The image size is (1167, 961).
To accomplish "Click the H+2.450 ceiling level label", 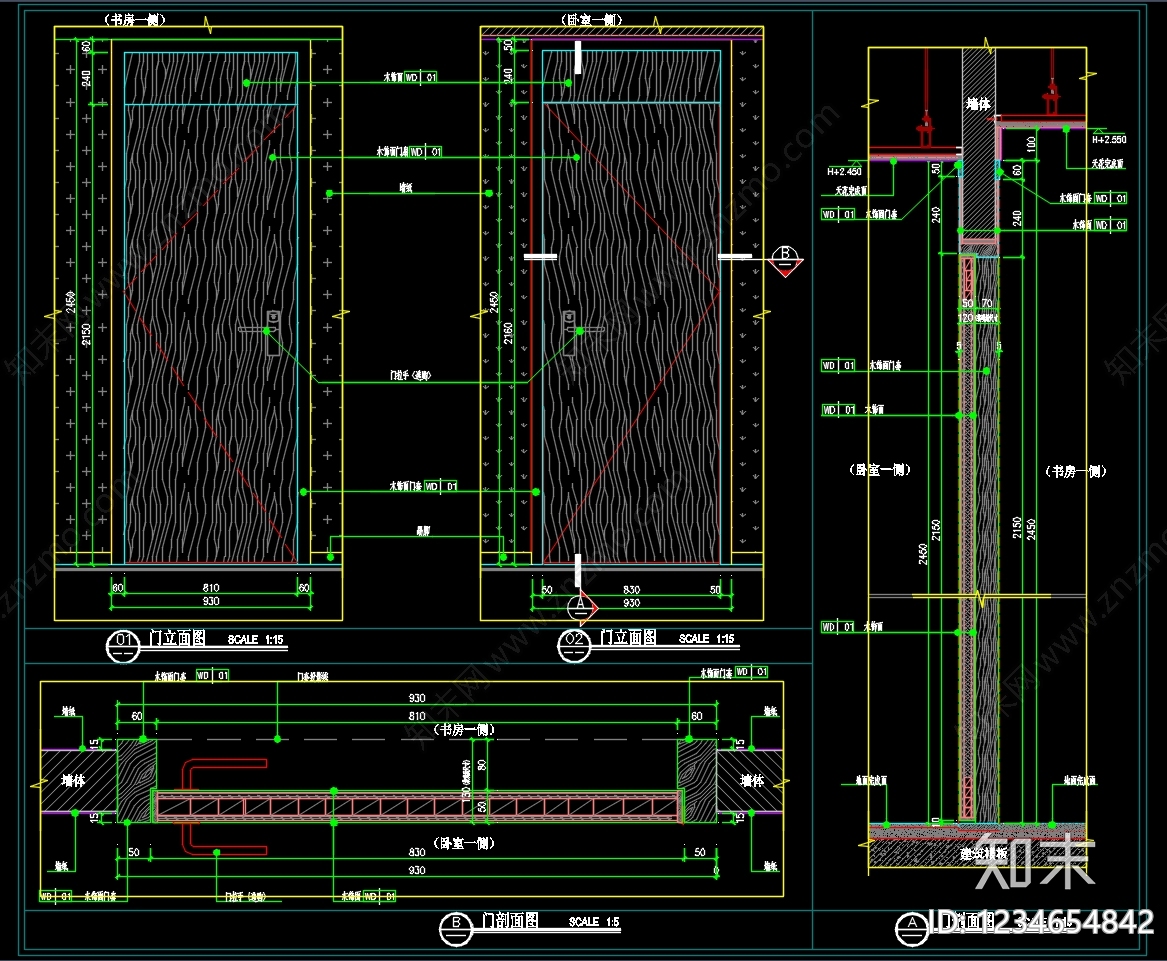I will pyautogui.click(x=844, y=171).
